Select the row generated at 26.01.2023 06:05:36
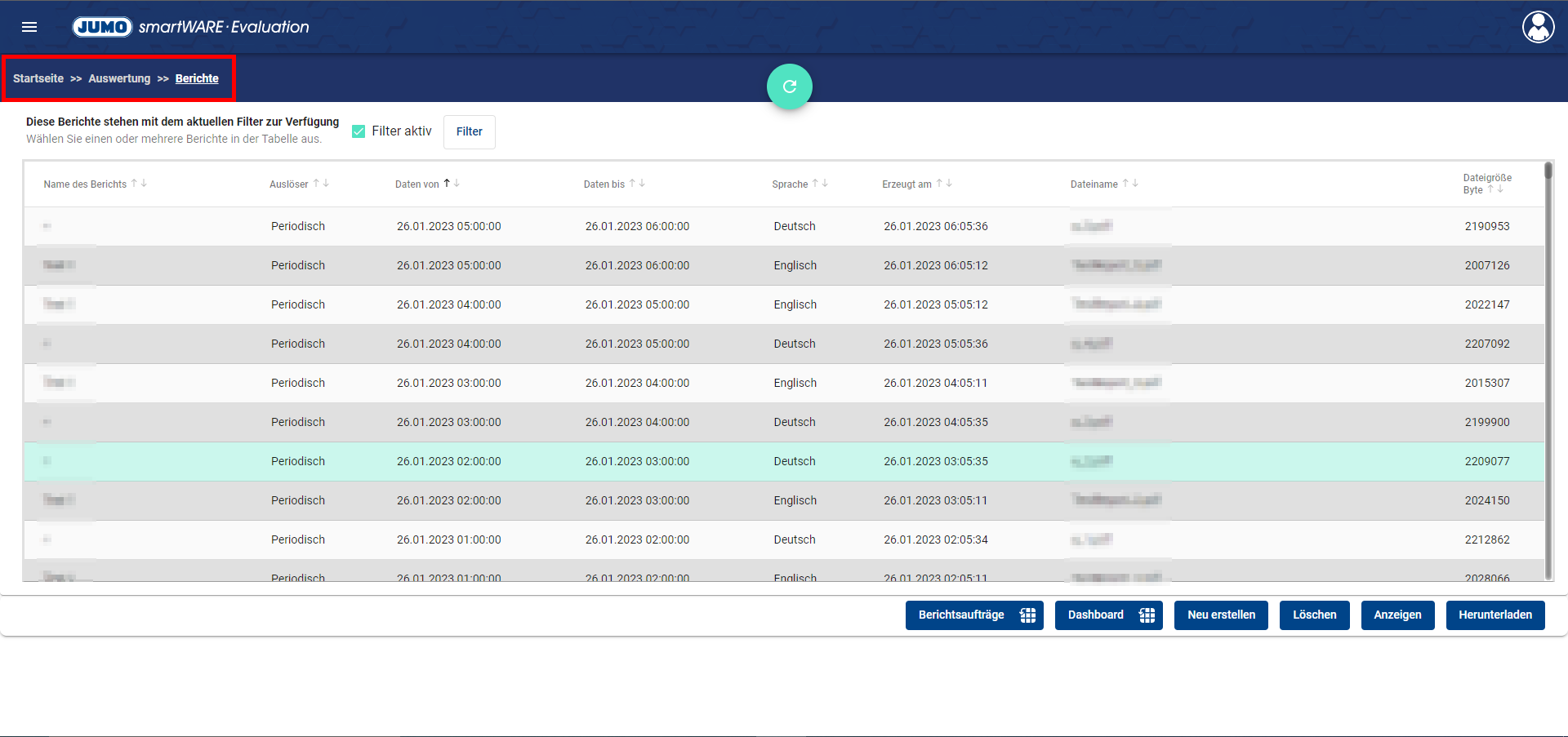 click(784, 227)
